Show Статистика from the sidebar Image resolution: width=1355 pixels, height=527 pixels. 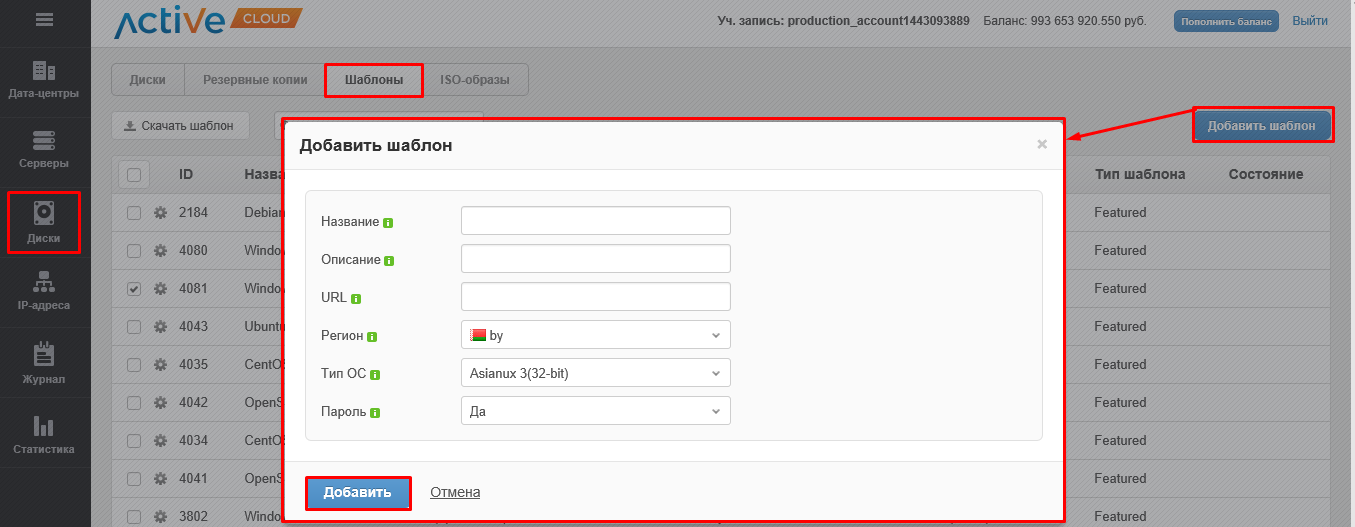(x=44, y=435)
